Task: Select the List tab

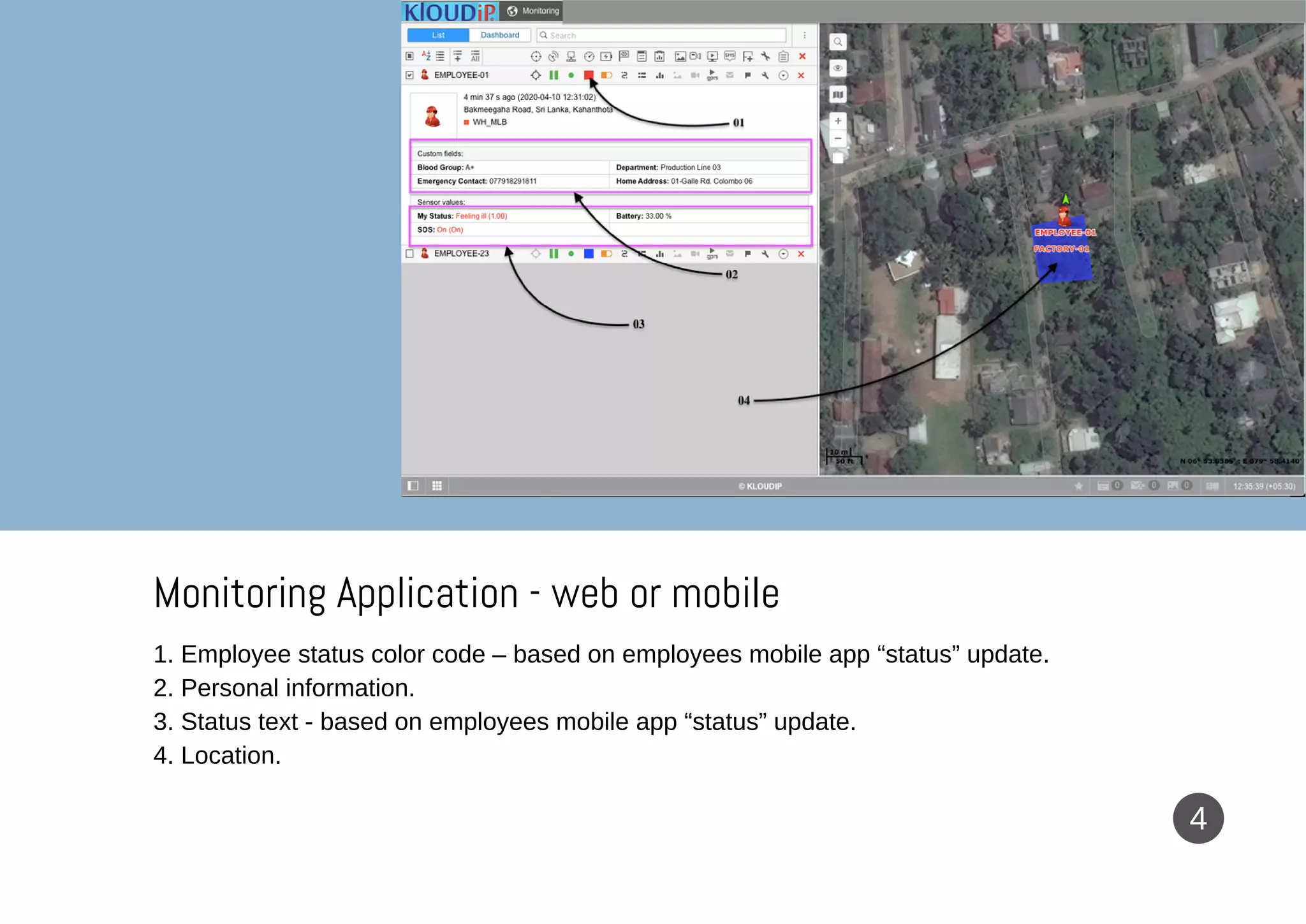Action: coord(438,35)
